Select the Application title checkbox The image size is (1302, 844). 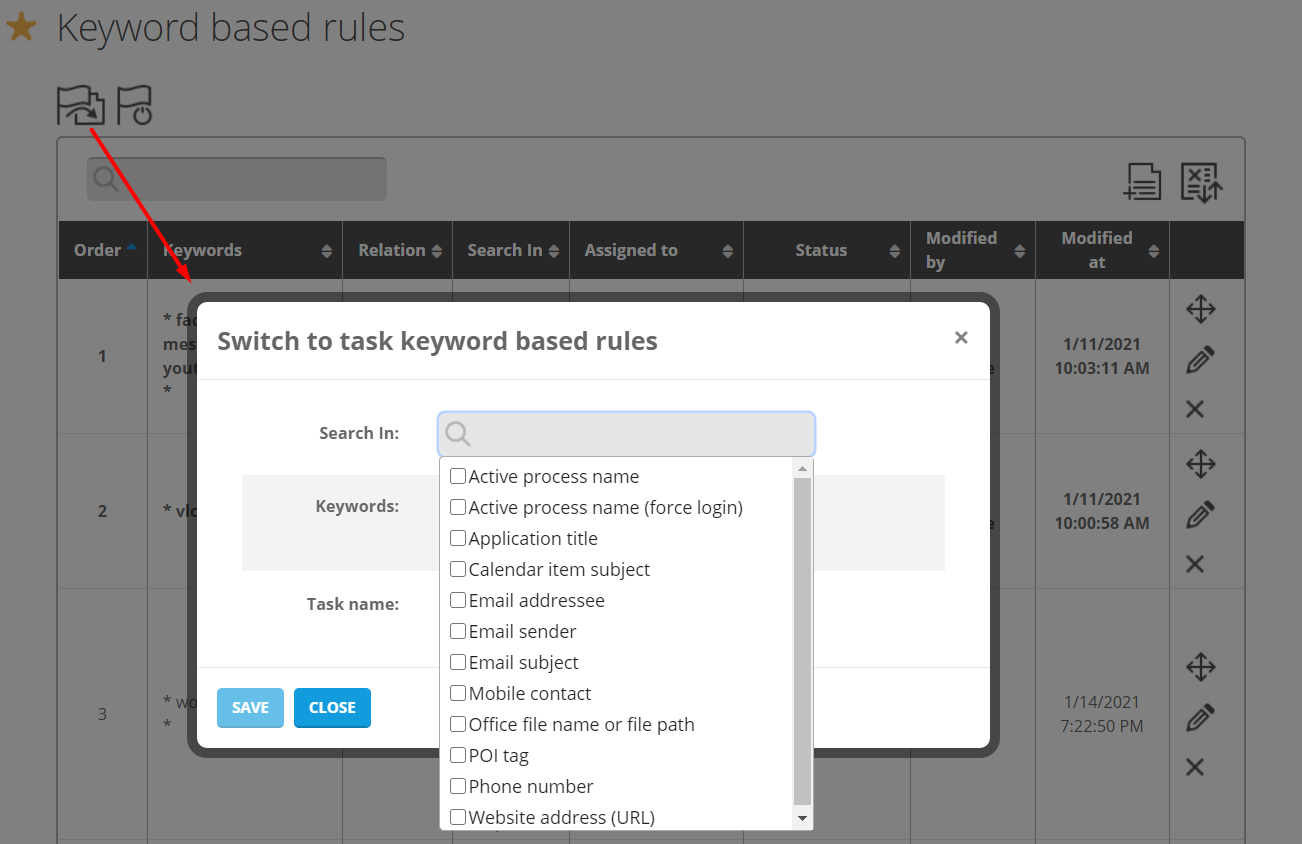tap(458, 539)
